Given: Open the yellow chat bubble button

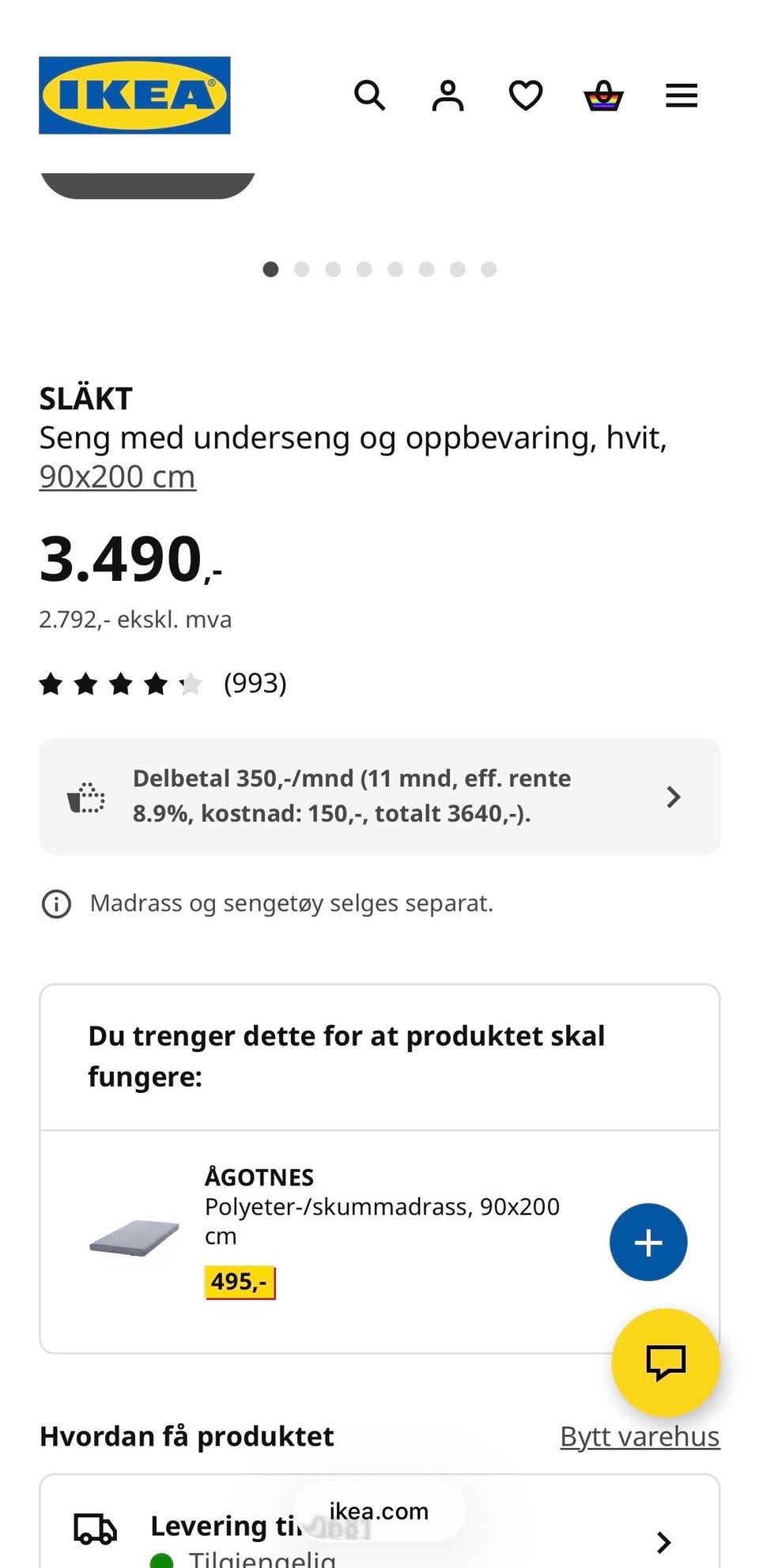Looking at the screenshot, I should 665,1362.
